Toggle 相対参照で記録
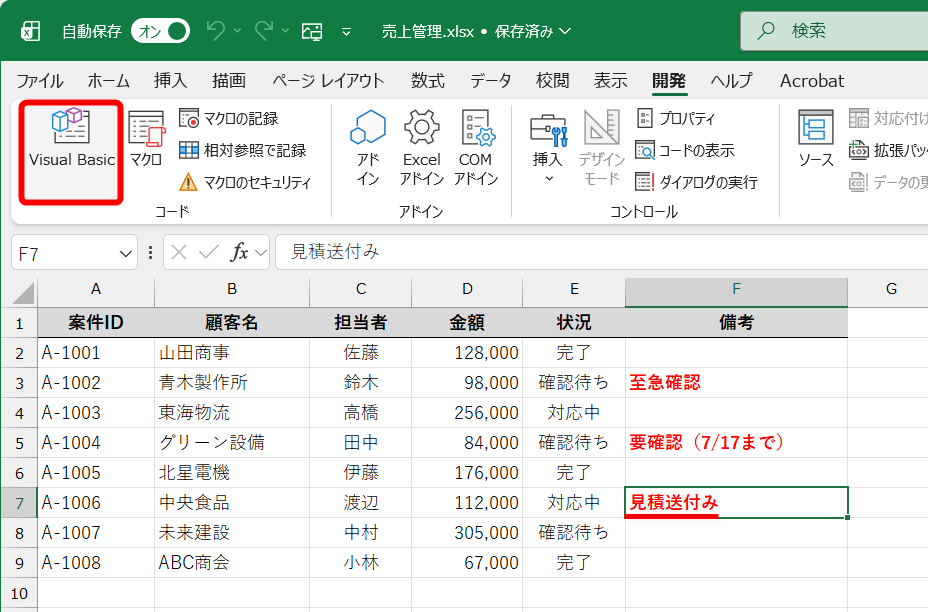Viewport: 928px width, 612px height. tap(243, 150)
